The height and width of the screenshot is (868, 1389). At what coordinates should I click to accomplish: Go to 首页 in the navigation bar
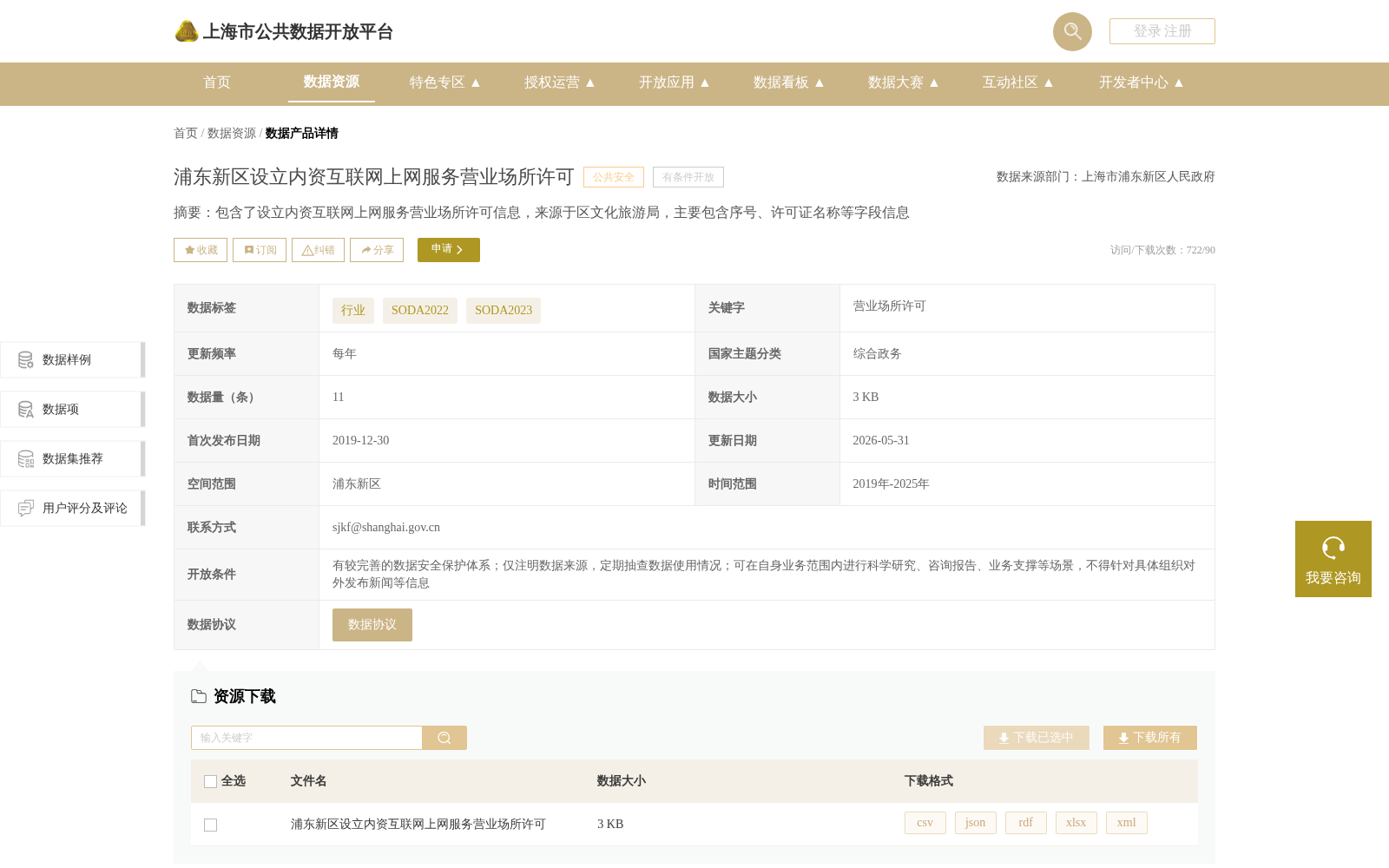(x=217, y=82)
